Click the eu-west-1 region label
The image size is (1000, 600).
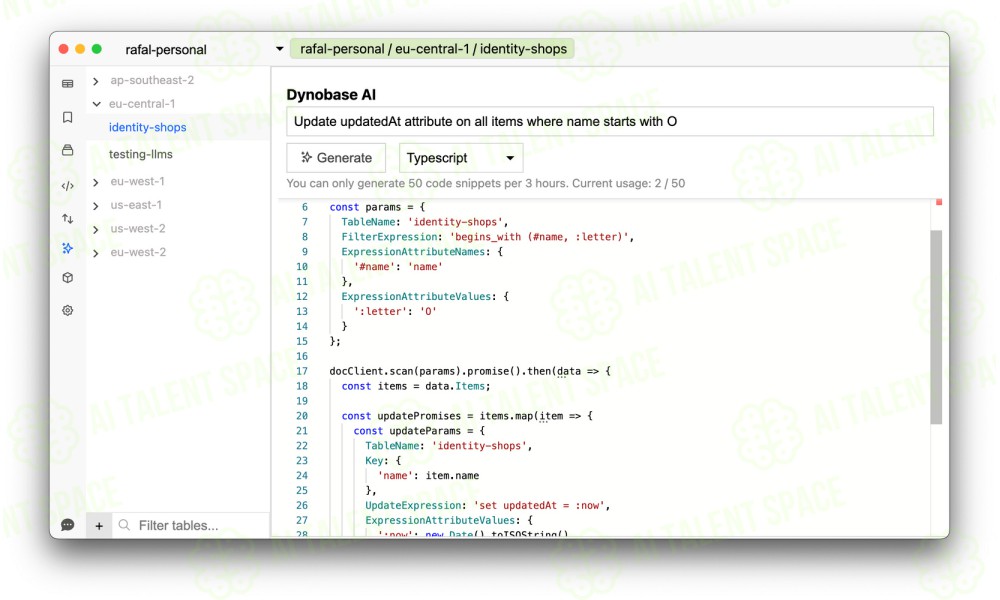point(137,182)
